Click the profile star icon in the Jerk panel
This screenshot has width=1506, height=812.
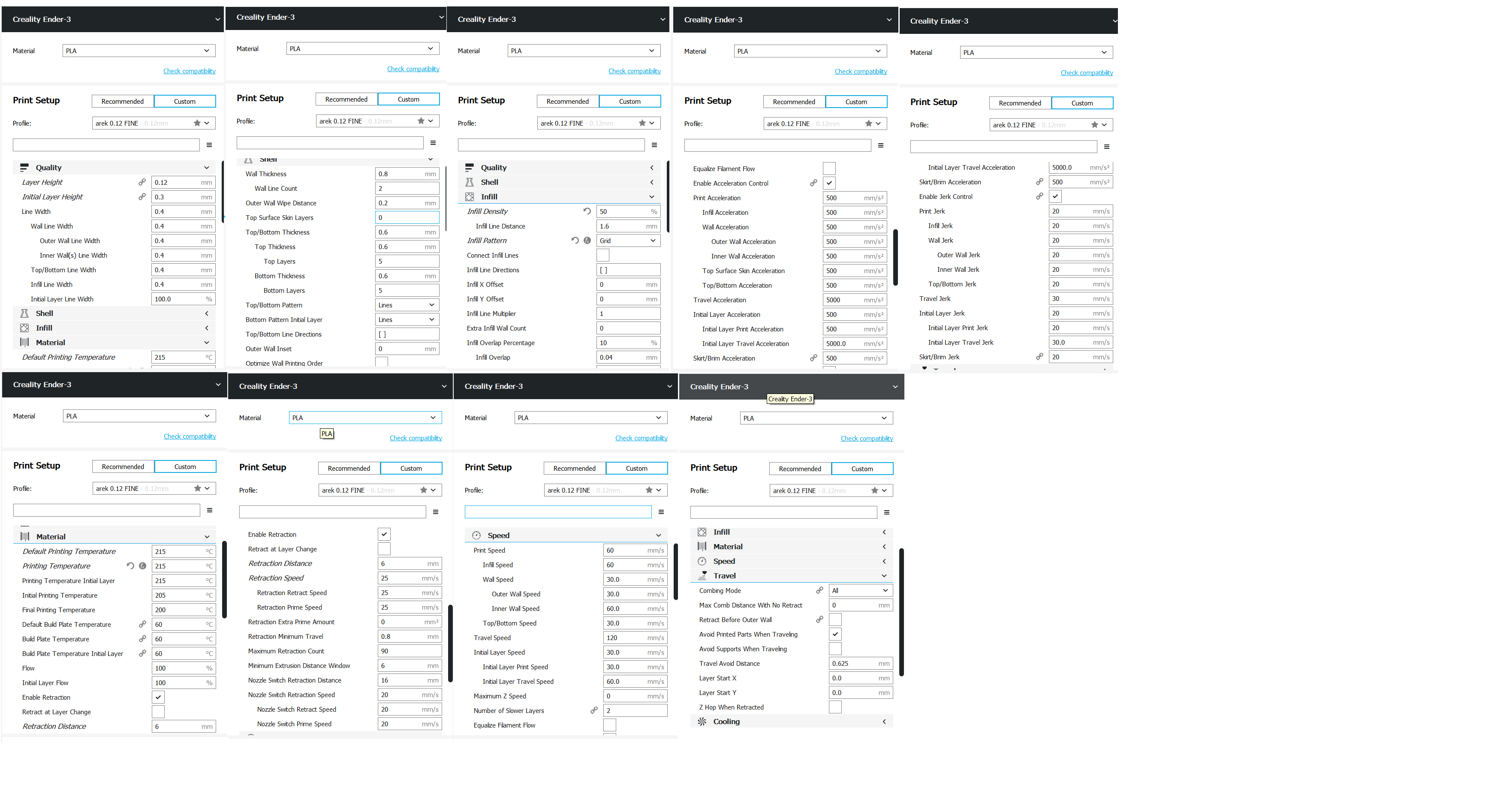(1094, 125)
